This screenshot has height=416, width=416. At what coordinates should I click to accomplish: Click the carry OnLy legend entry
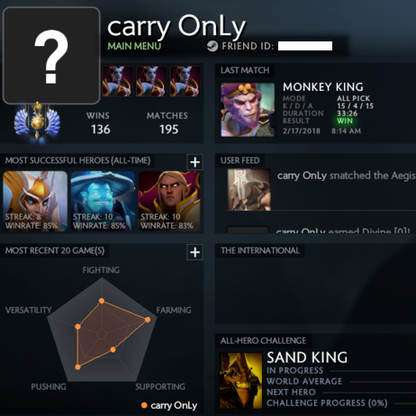coord(169,405)
